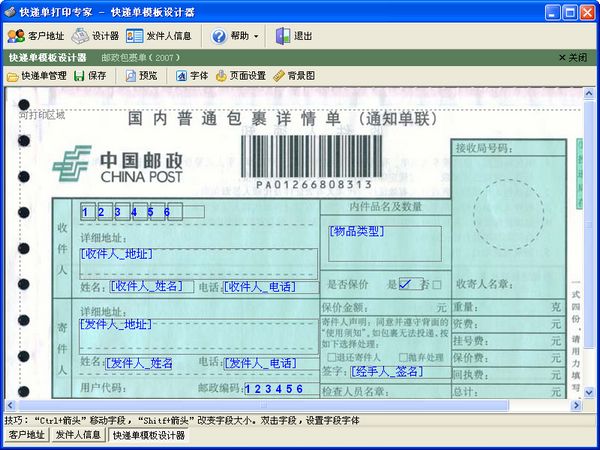
Task: Select the [收件人_地址] field
Action: pyautogui.click(x=199, y=263)
